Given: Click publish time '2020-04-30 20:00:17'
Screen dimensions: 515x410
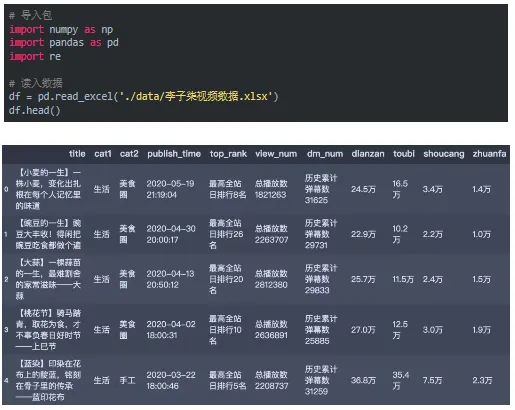Looking at the screenshot, I should [171, 234].
